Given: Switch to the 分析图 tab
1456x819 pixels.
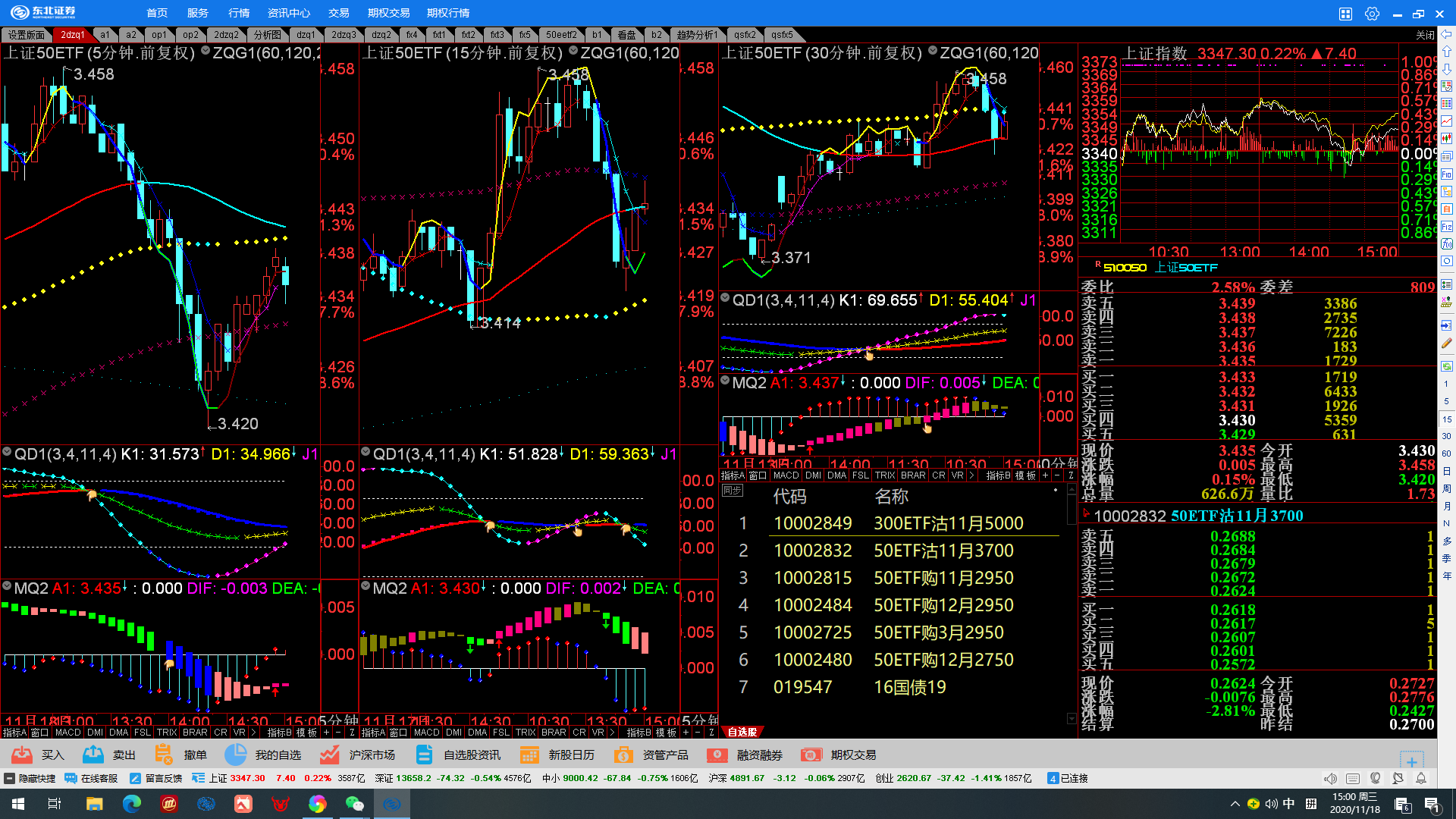Looking at the screenshot, I should [267, 35].
